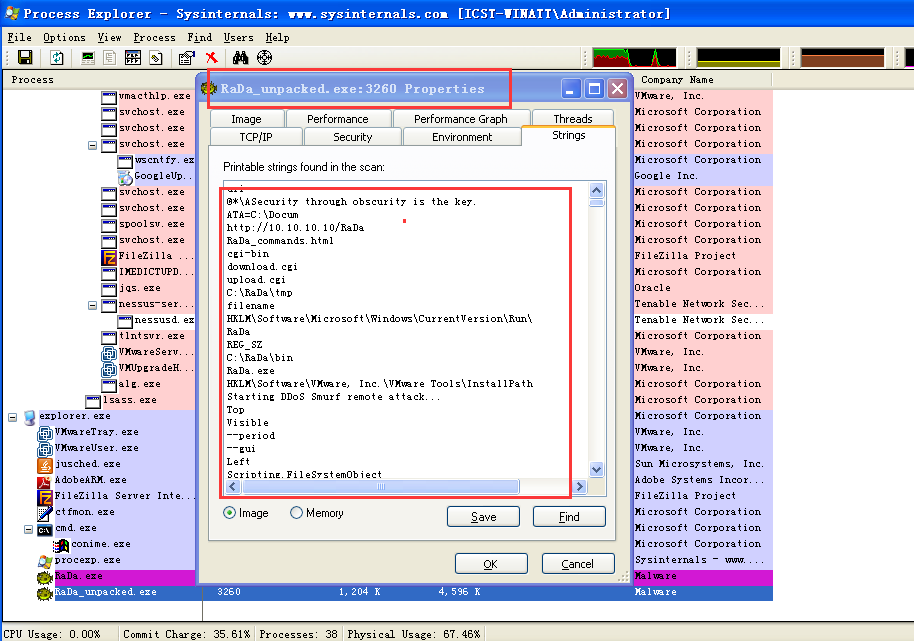This screenshot has height=641, width=914.
Task: Open the System Information toolbar icon
Action: coord(88,57)
